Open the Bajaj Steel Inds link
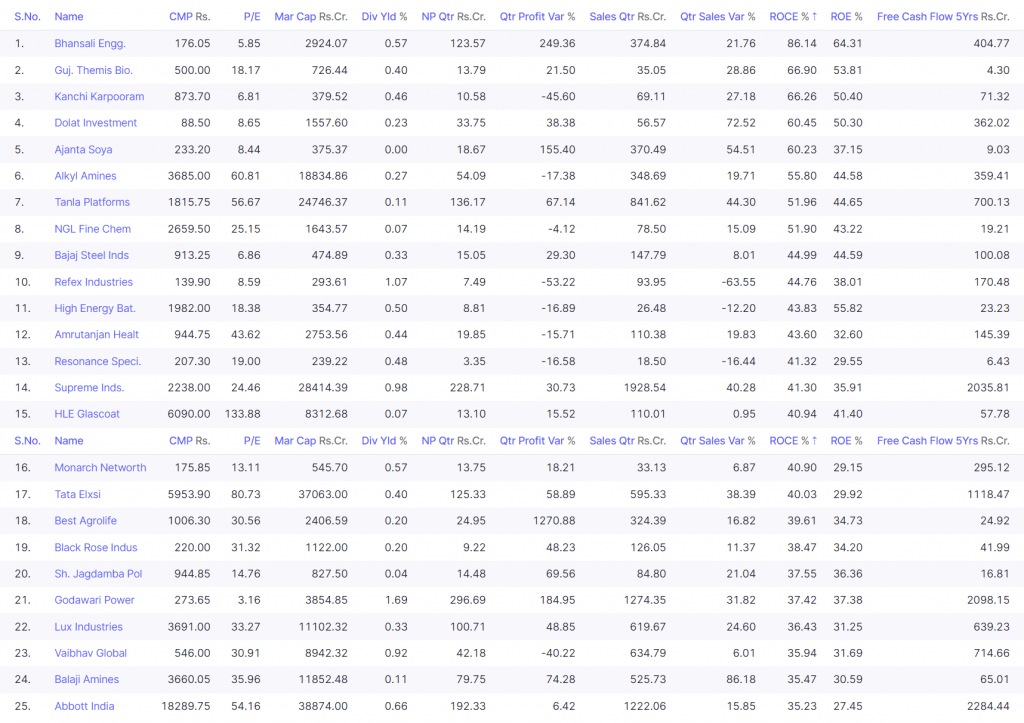Screen dimensions: 1024x723 click(91, 255)
